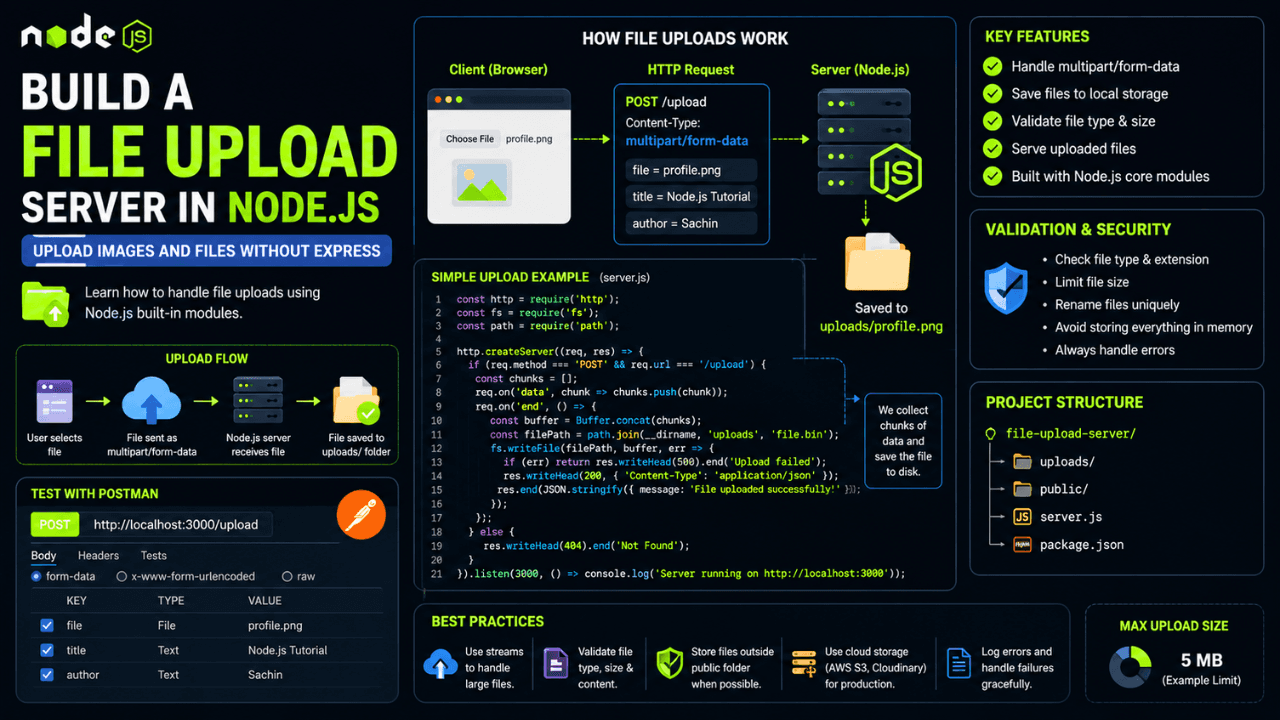The height and width of the screenshot is (720, 1280).
Task: Click the uploads/profile.png saved path
Action: coord(881,326)
